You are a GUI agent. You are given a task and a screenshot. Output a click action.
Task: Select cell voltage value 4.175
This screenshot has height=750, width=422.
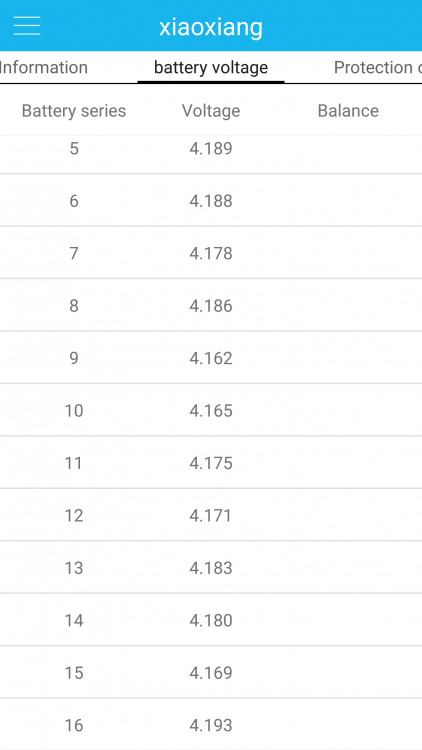(211, 463)
